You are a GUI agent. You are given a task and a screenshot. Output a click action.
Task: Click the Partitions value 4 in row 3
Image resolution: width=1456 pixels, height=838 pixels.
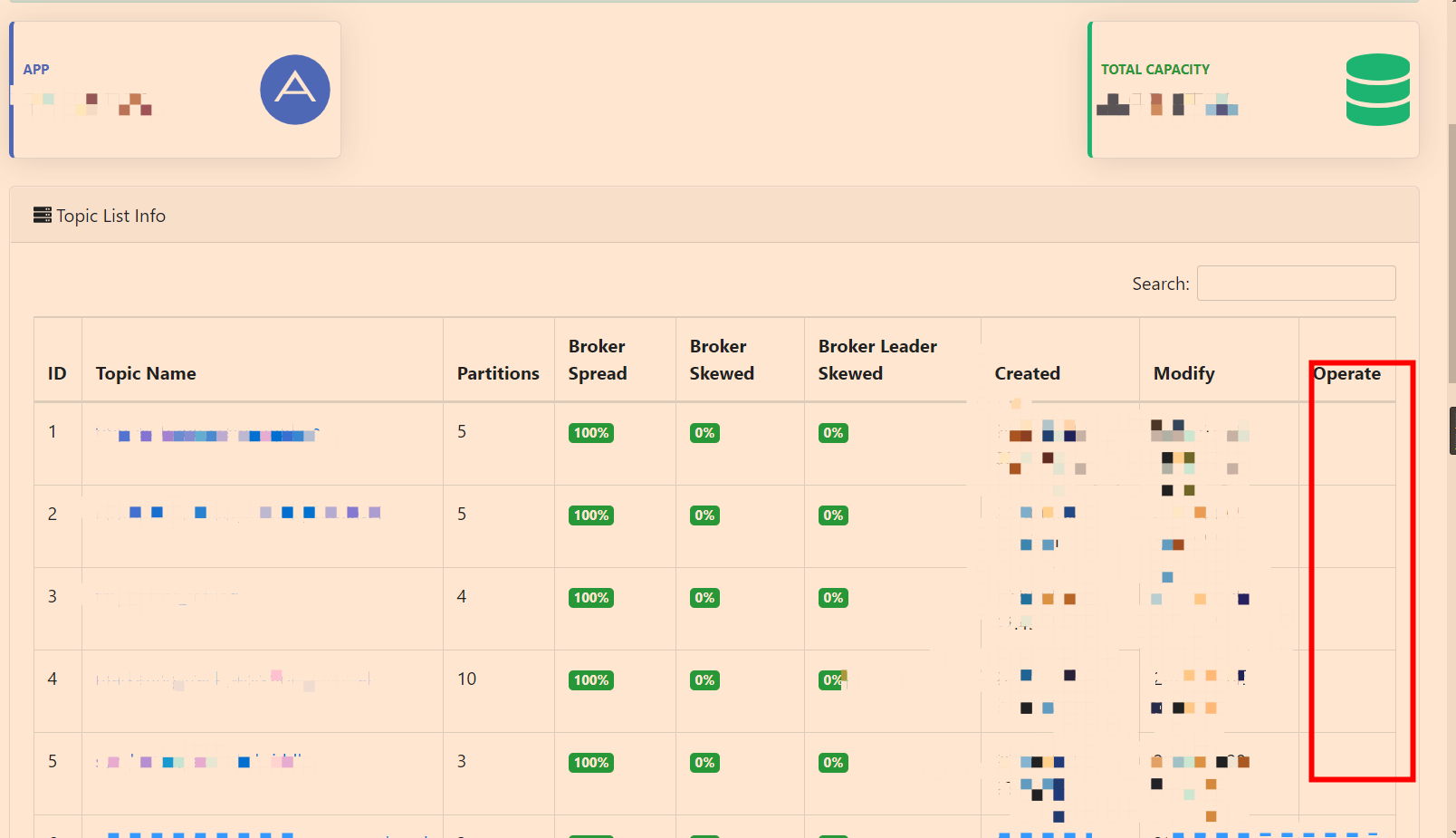point(462,596)
